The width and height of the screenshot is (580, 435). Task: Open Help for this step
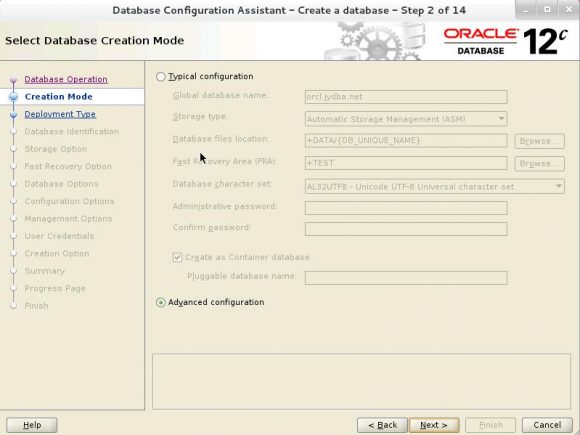32,425
